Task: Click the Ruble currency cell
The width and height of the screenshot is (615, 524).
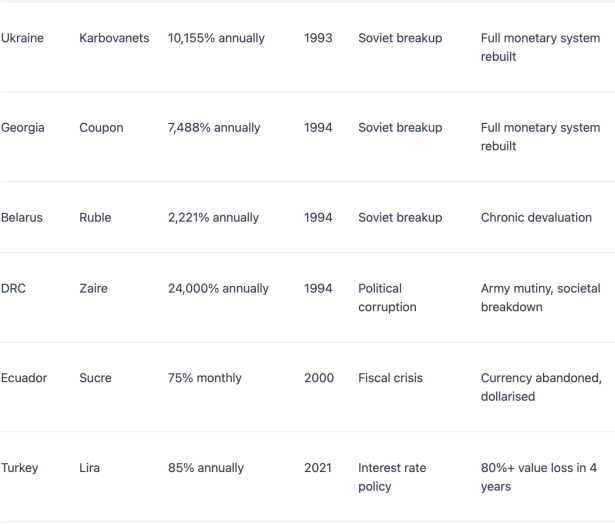Action: tap(95, 218)
